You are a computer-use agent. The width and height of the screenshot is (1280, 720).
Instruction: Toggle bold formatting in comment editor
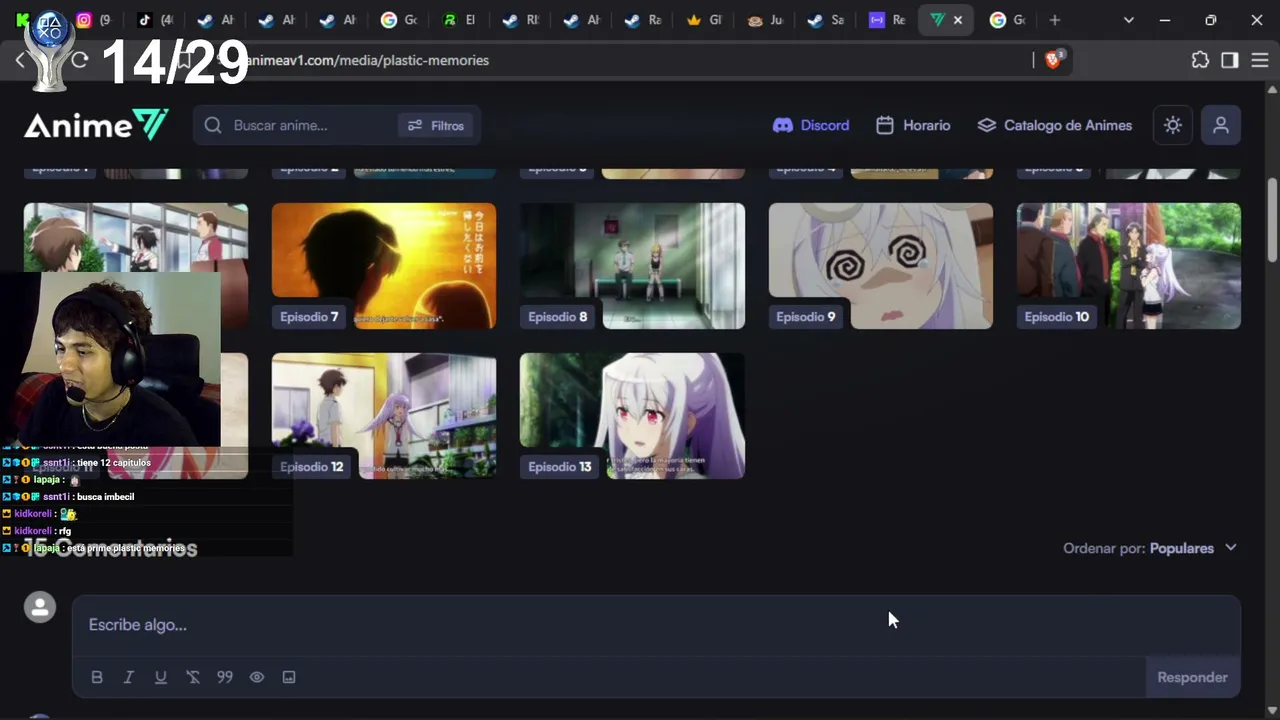(97, 677)
